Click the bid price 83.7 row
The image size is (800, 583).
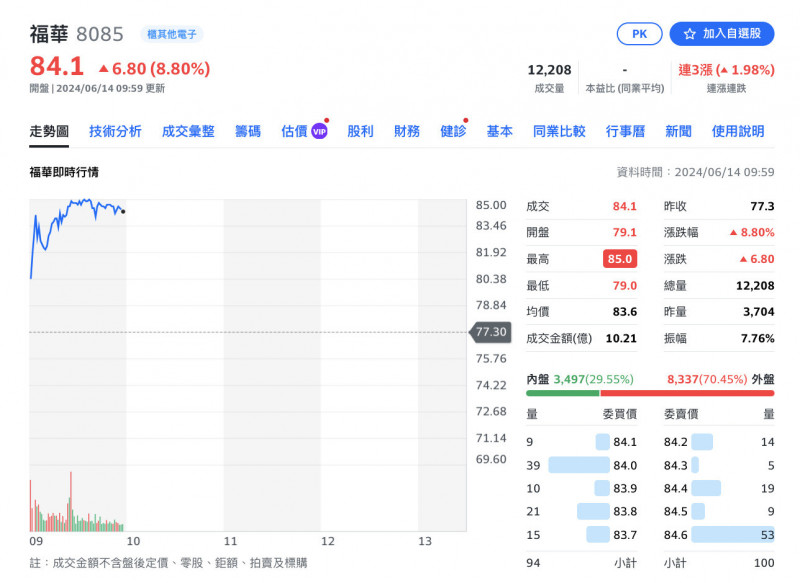(581, 535)
